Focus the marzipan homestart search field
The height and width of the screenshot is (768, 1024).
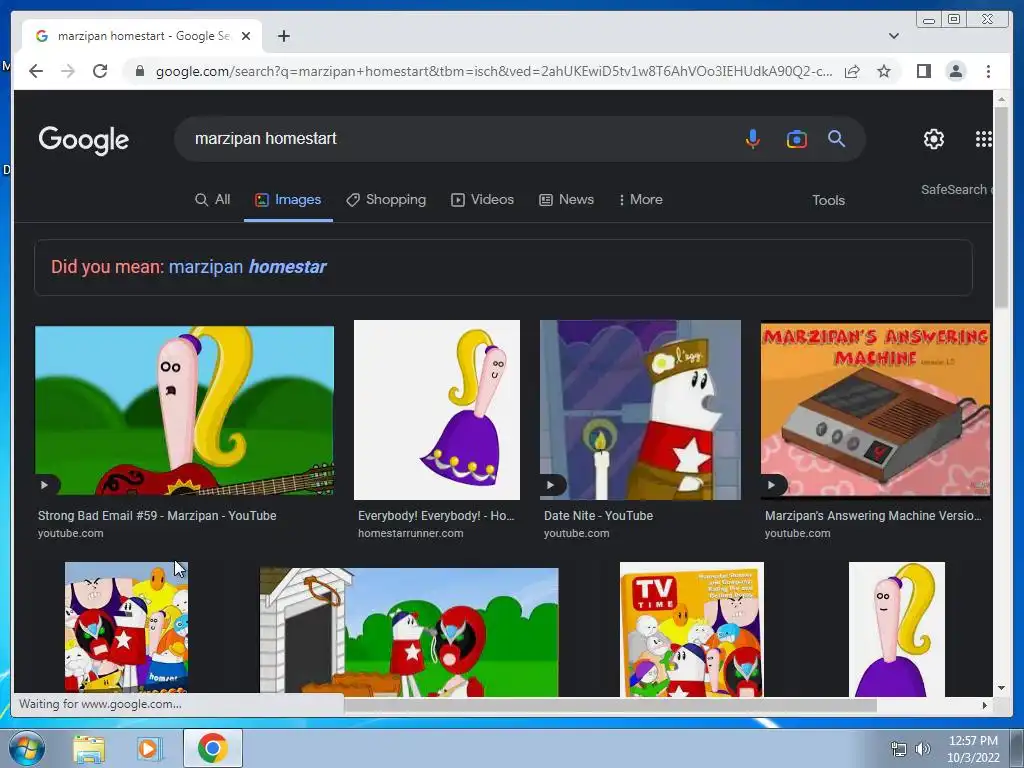tap(457, 138)
